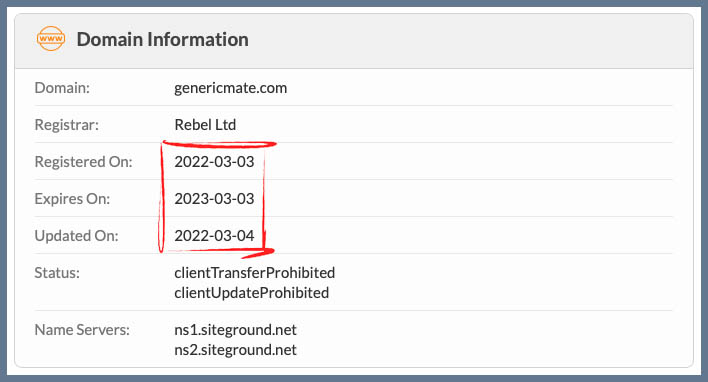Click the orange www globe icon
Image resolution: width=708 pixels, height=382 pixels.
coord(51,38)
